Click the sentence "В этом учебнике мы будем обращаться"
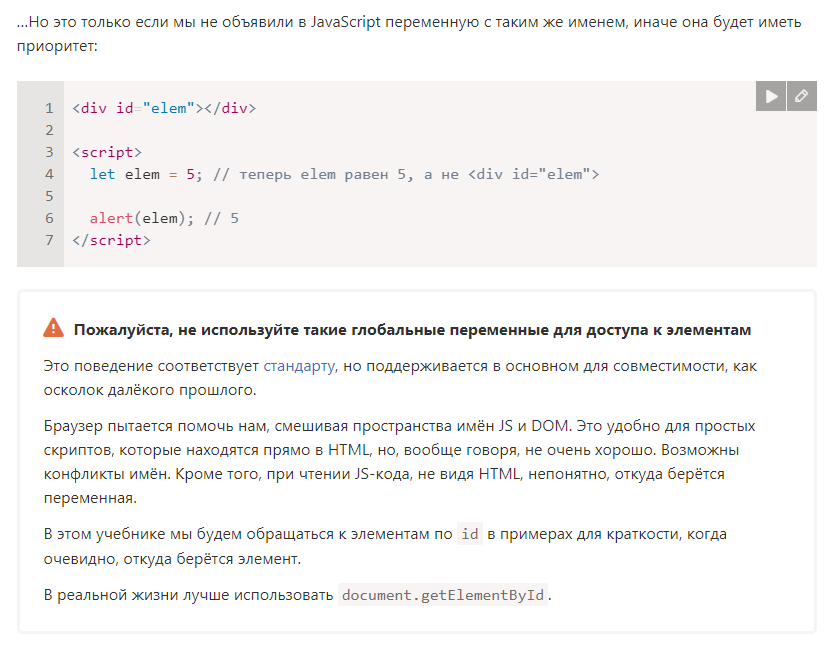Image resolution: width=825 pixels, height=645 pixels. (x=385, y=546)
